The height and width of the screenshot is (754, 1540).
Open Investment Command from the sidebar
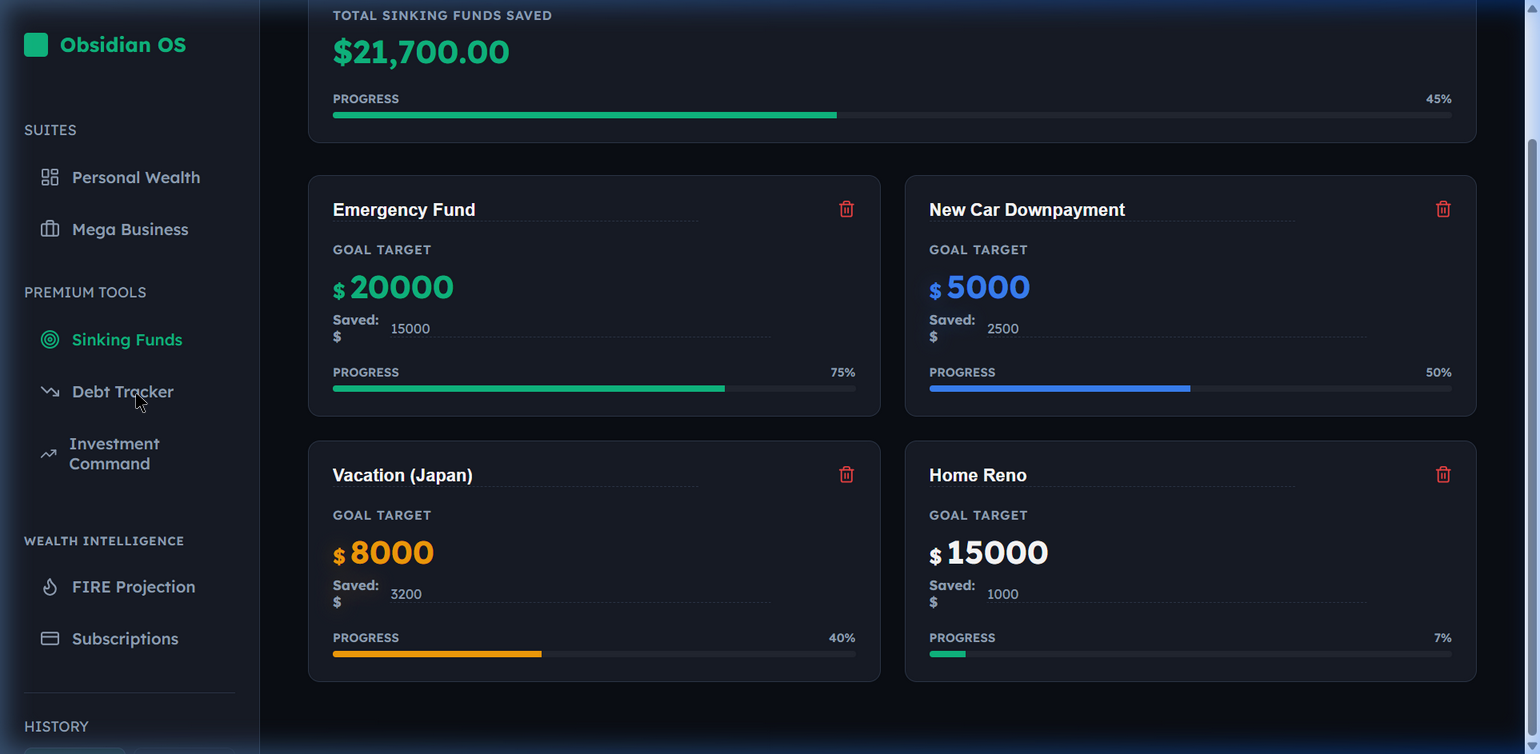tap(129, 454)
